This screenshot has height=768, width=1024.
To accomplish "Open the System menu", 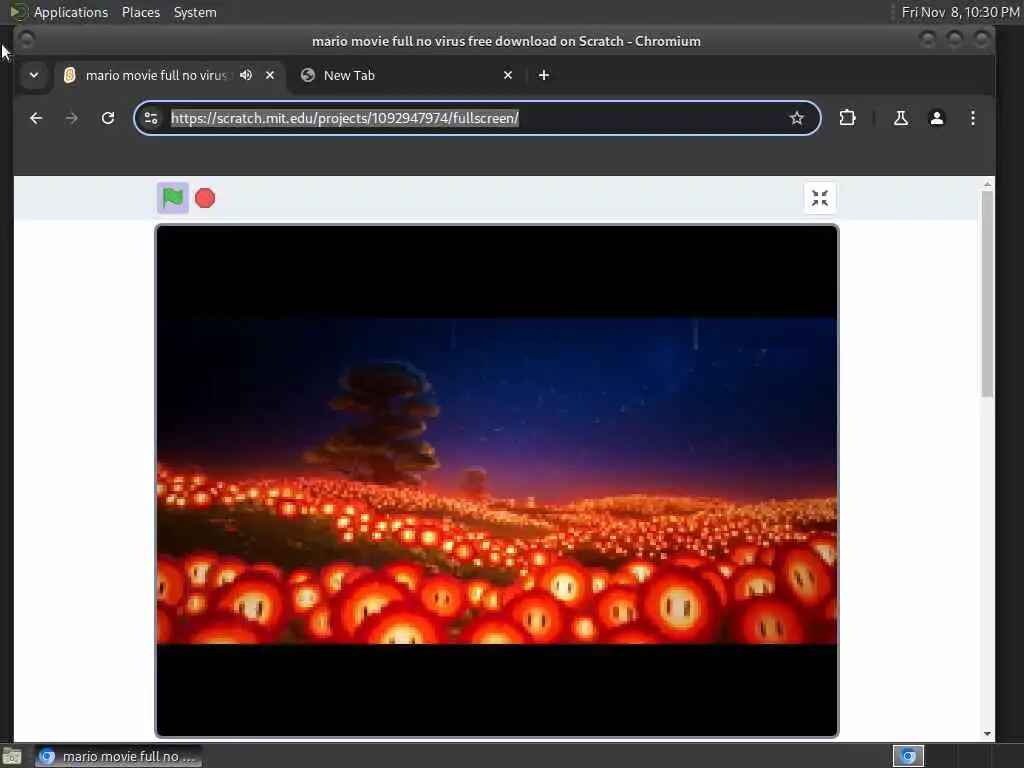I will (195, 12).
